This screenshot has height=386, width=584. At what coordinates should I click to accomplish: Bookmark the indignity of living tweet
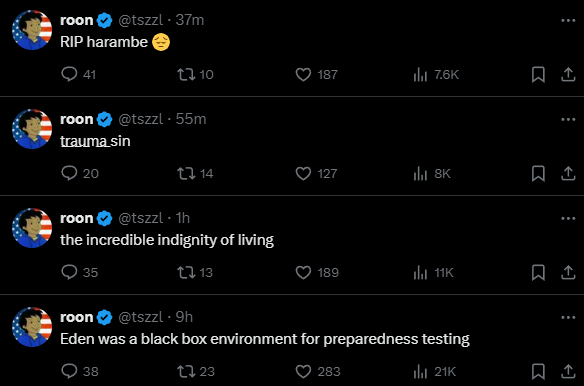(538, 272)
